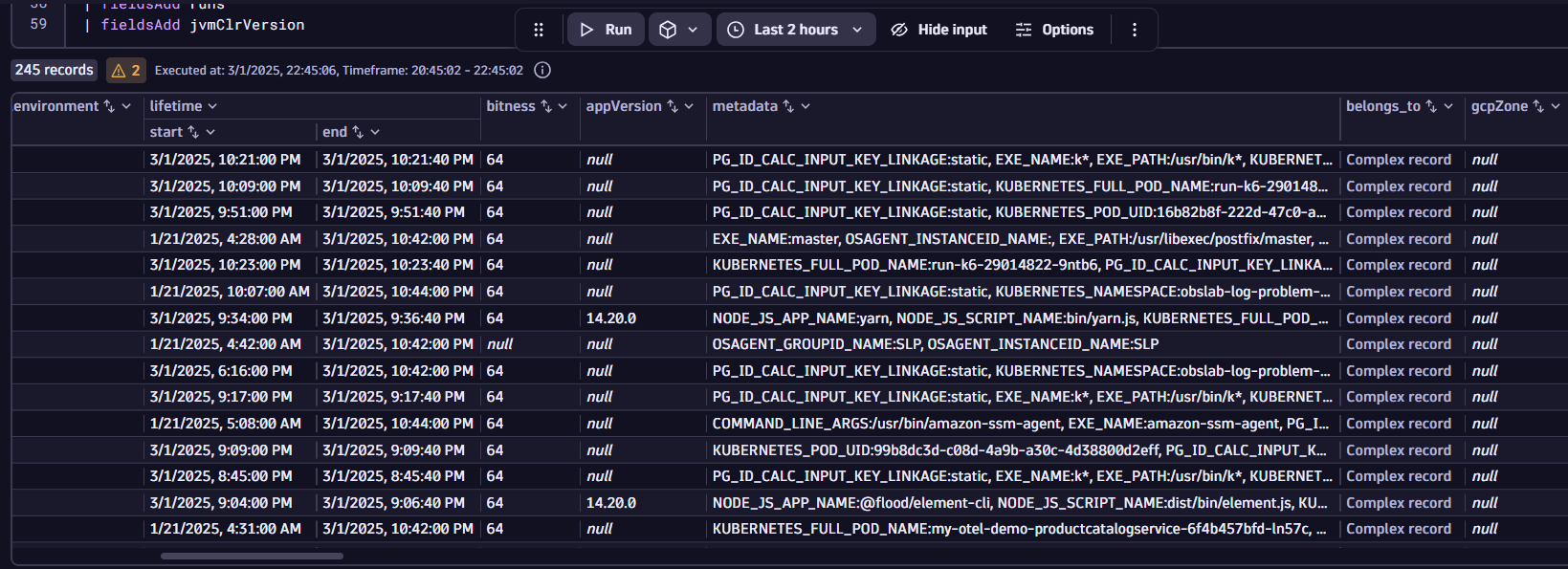Open Complex record in 4:42:00 AM row
The image size is (1568, 569).
pos(1398,344)
